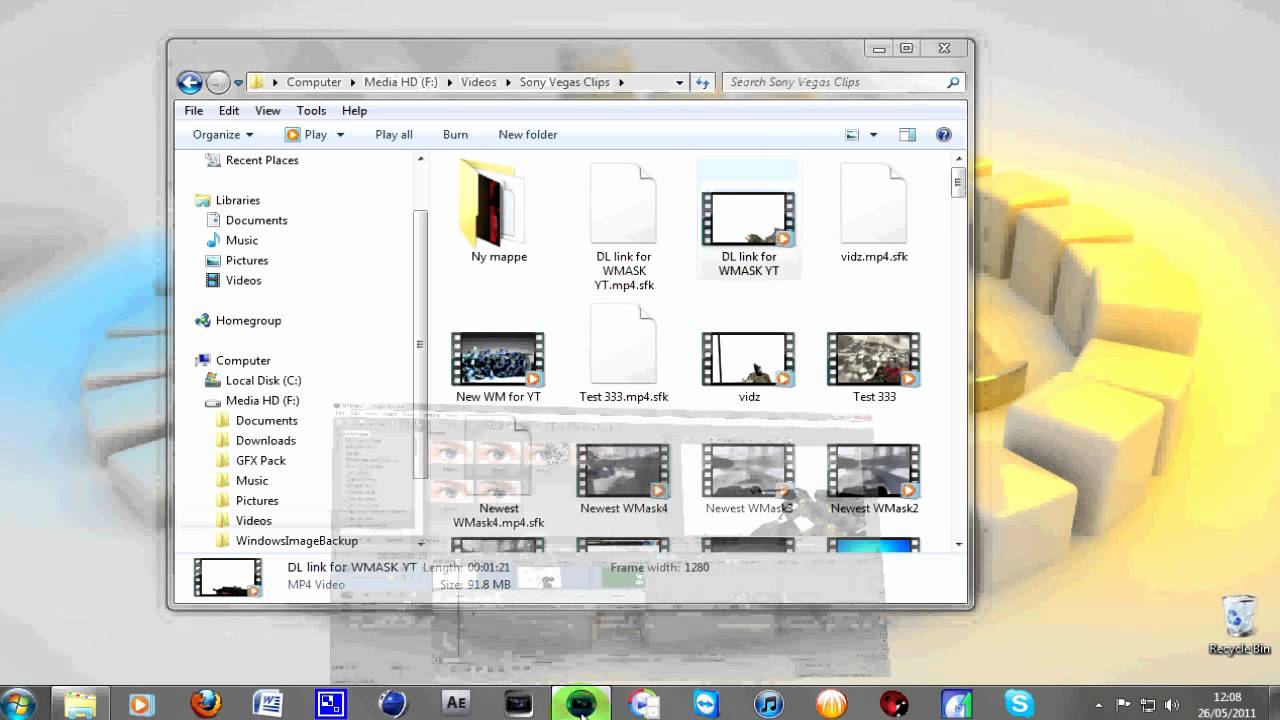This screenshot has width=1280, height=720.
Task: Open the dropdown arrow next to Play
Action: click(x=340, y=134)
